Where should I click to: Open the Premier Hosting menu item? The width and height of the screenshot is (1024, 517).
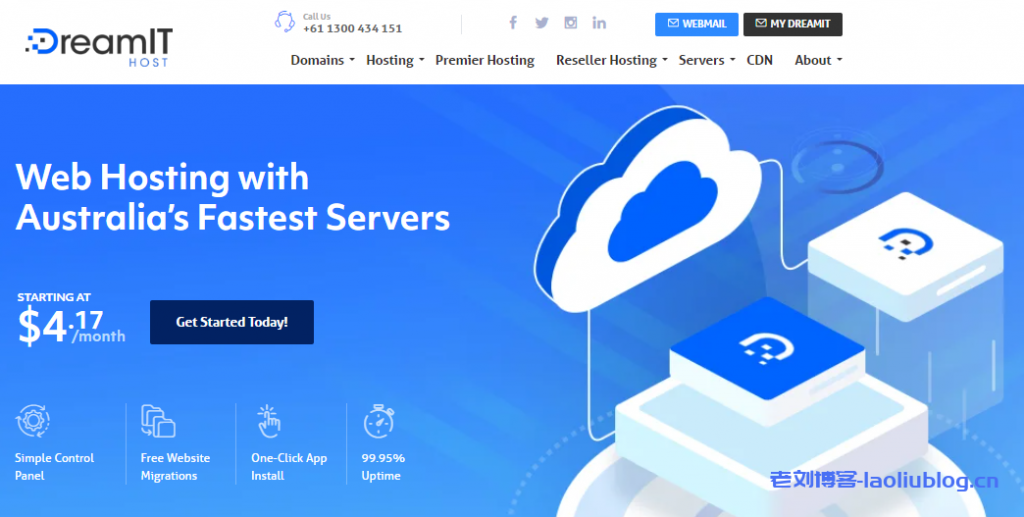coord(485,60)
